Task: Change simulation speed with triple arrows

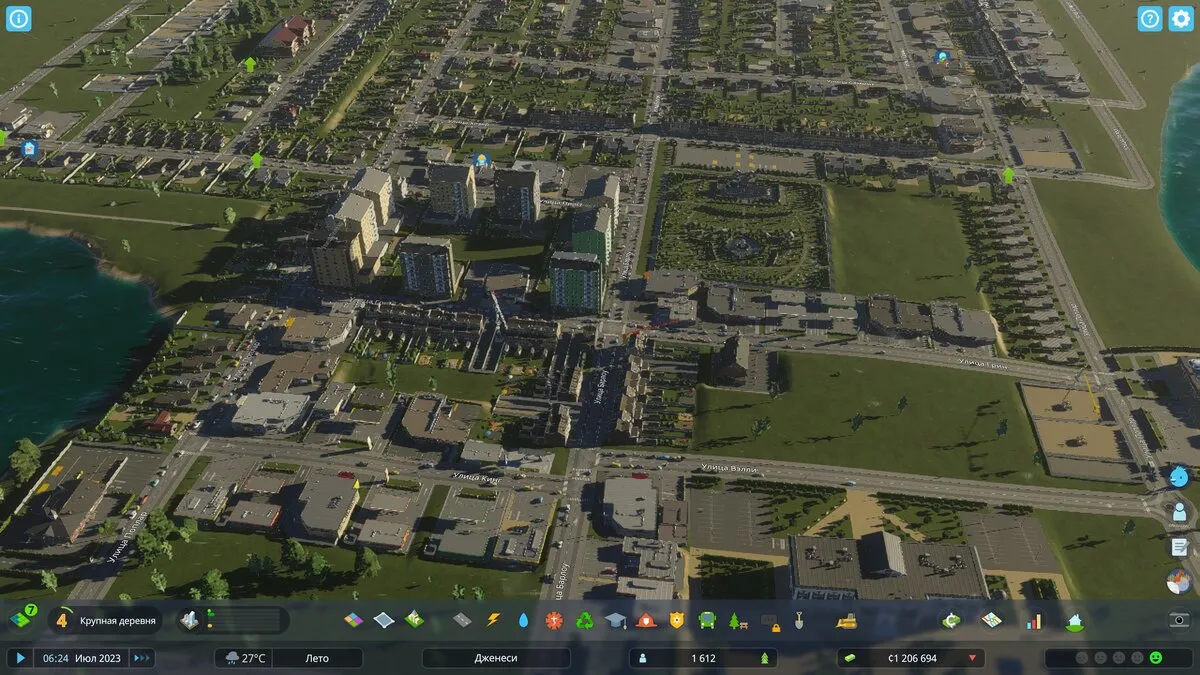Action: [142, 658]
